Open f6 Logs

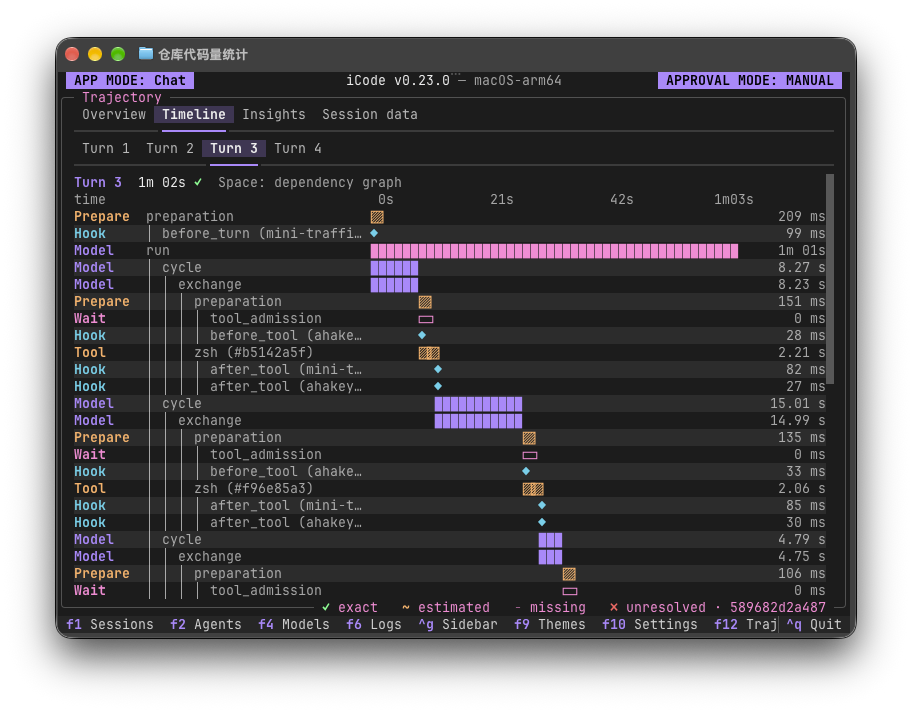(373, 625)
